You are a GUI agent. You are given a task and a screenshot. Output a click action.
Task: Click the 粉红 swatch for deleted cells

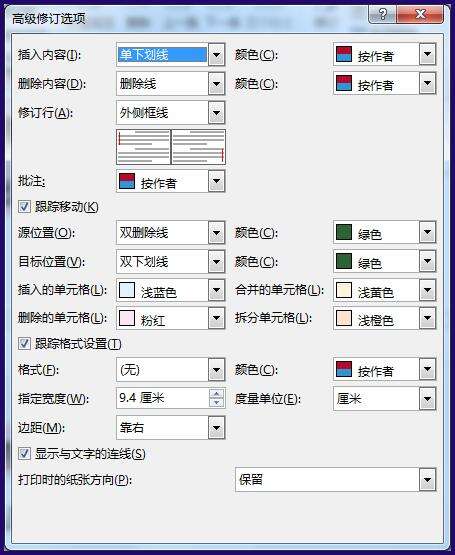[x=127, y=318]
